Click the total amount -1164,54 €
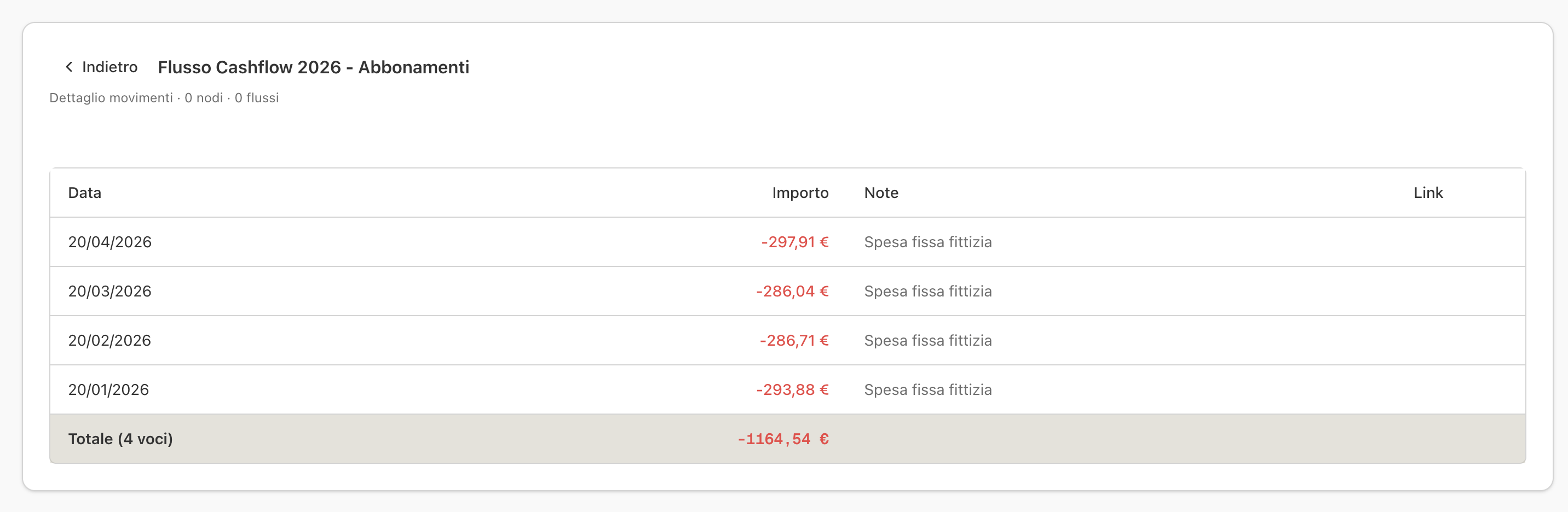This screenshot has height=512, width=1568. pos(783,439)
